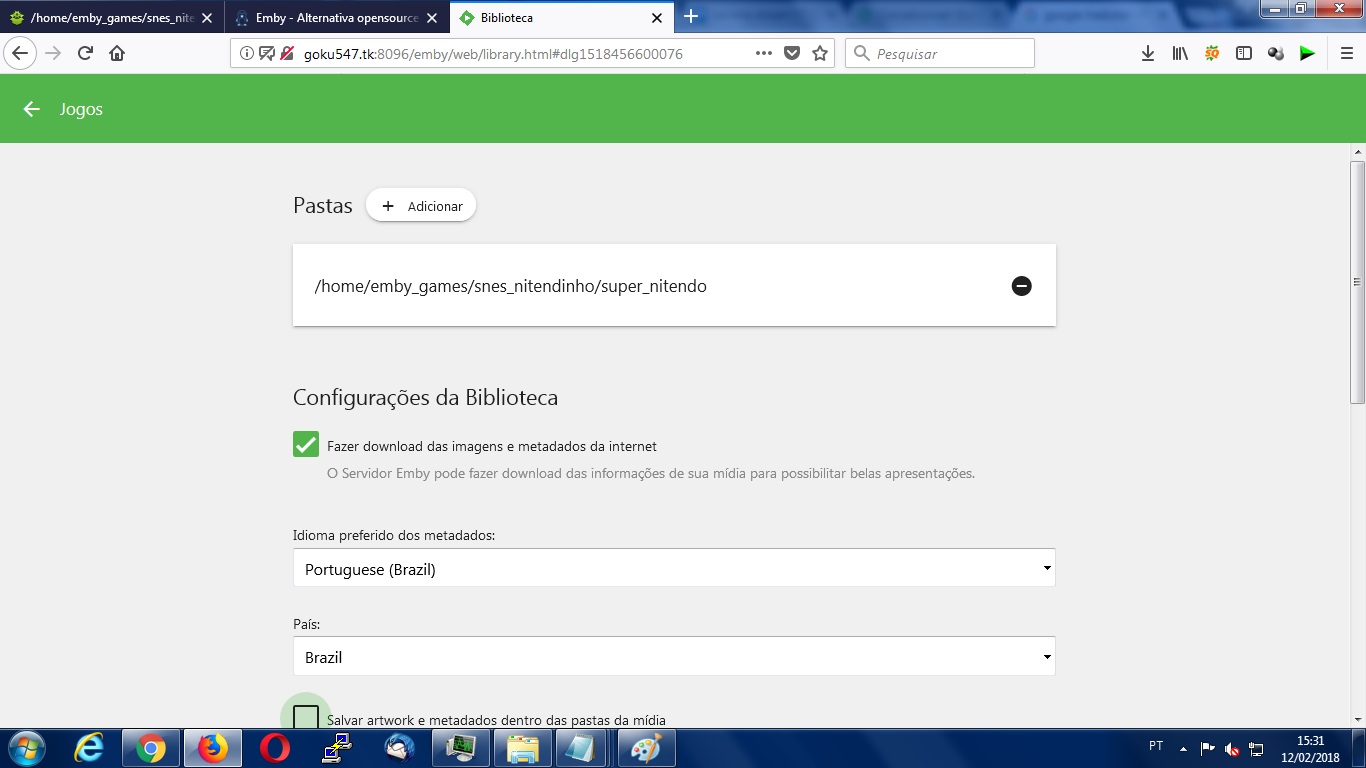1366x768 pixels.
Task: Click the network icon in the system tray
Action: [x=1257, y=749]
